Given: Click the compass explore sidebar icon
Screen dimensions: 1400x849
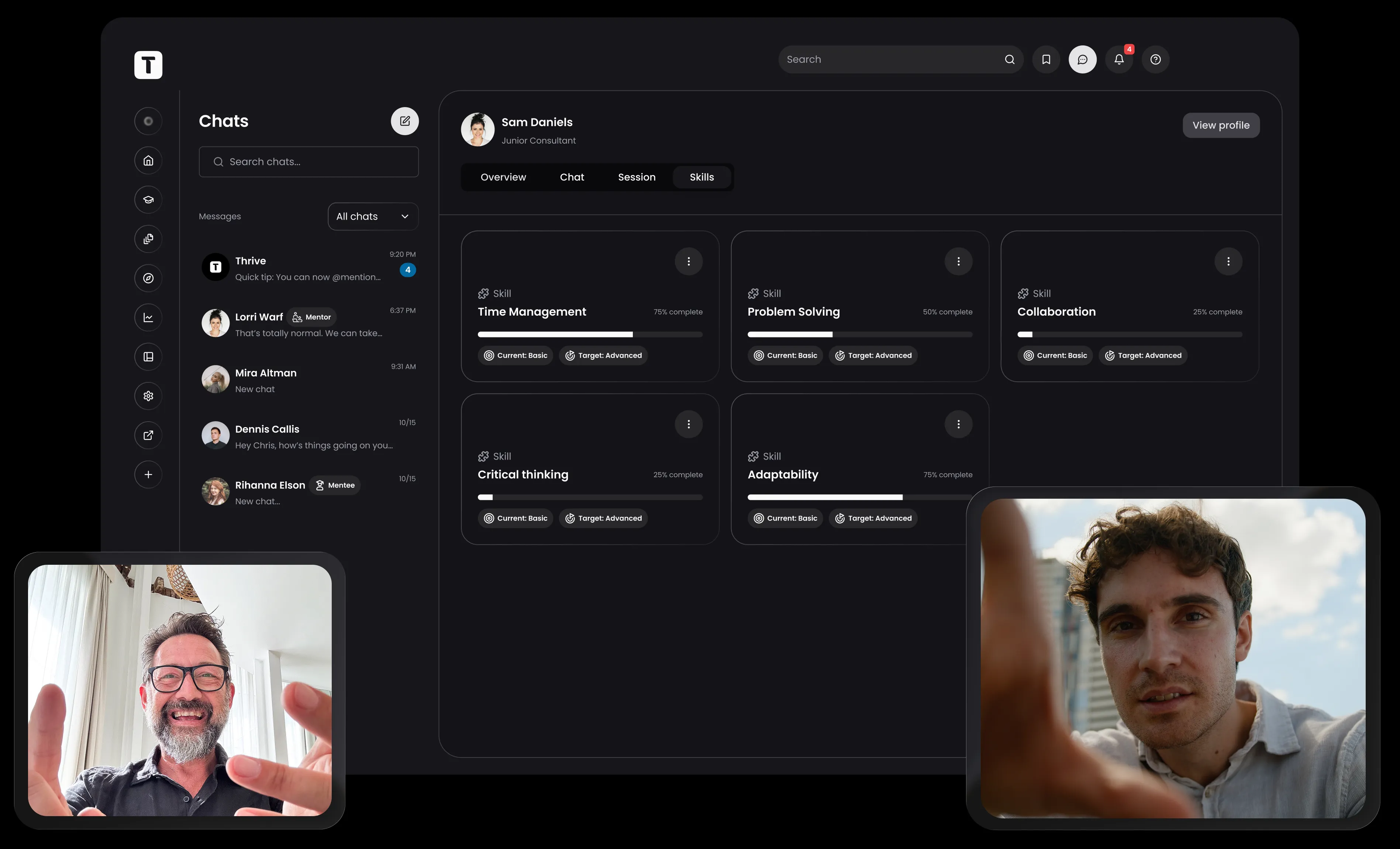Looking at the screenshot, I should click(x=148, y=278).
